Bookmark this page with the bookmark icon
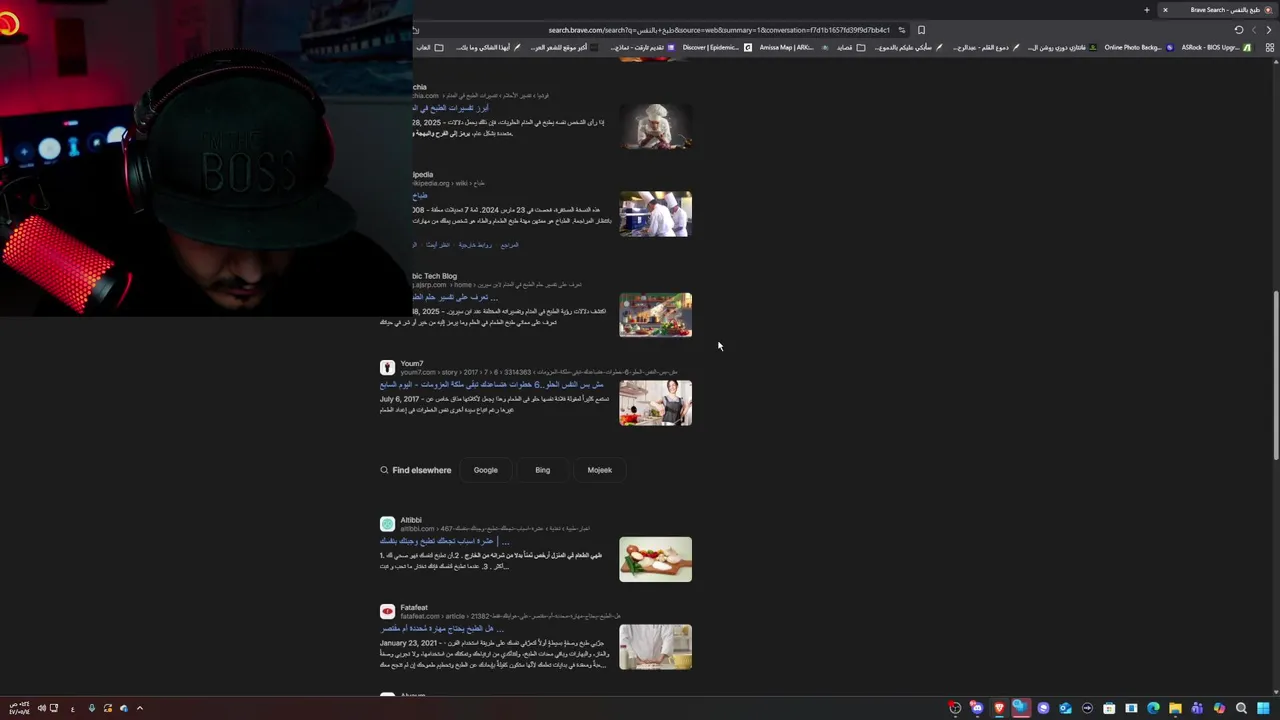The image size is (1280, 720). point(921,30)
